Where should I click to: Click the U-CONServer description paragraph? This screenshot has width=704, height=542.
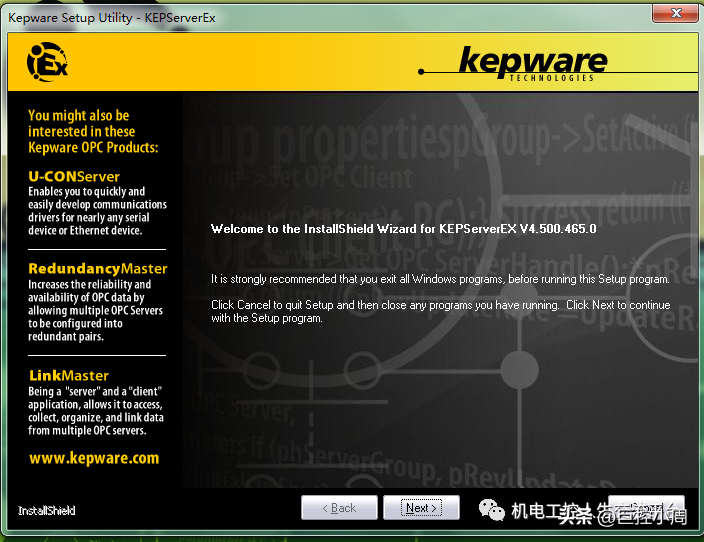pyautogui.click(x=97, y=211)
